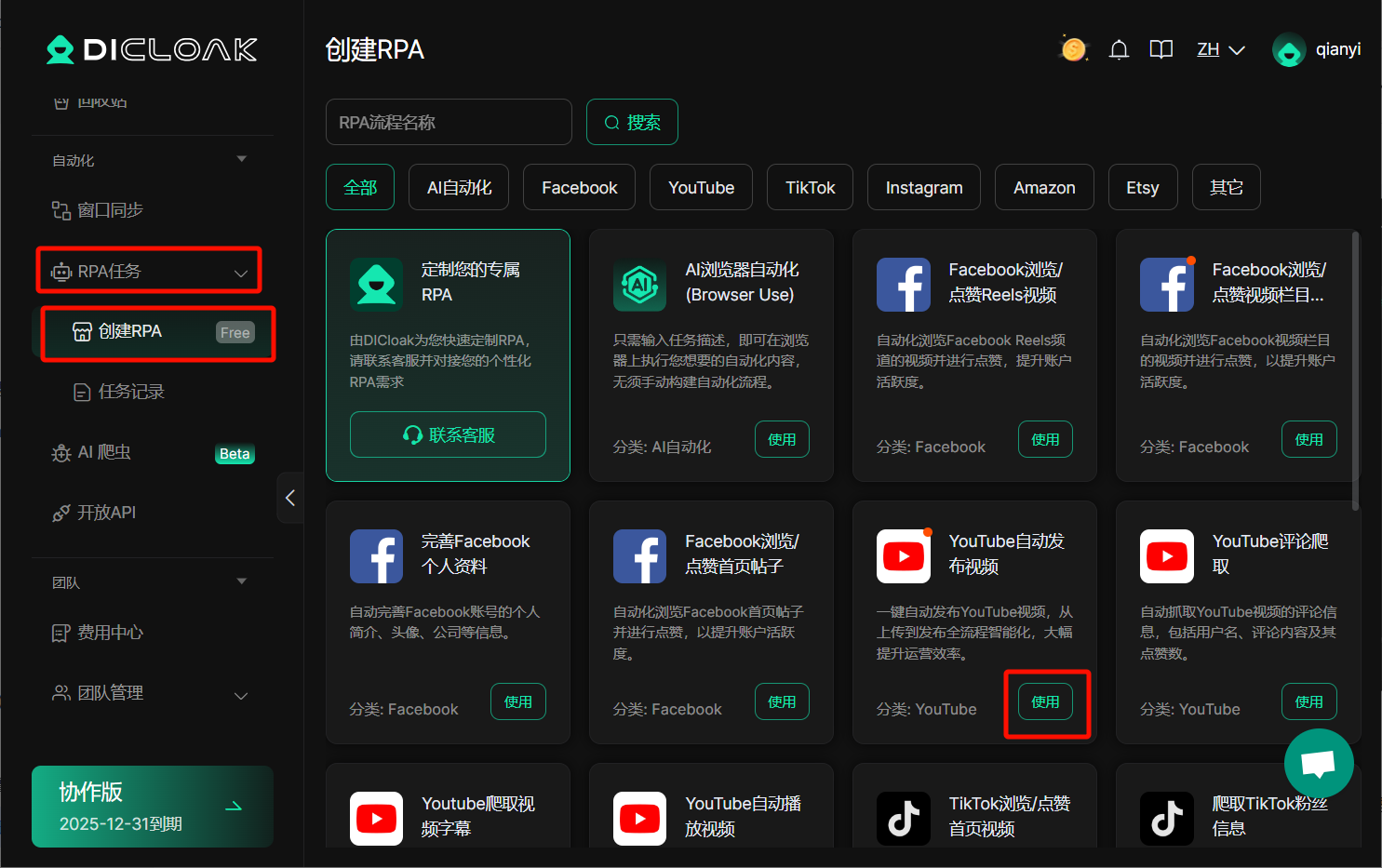
Task: Click the vertical scrollbar of template list
Action: [1355, 370]
